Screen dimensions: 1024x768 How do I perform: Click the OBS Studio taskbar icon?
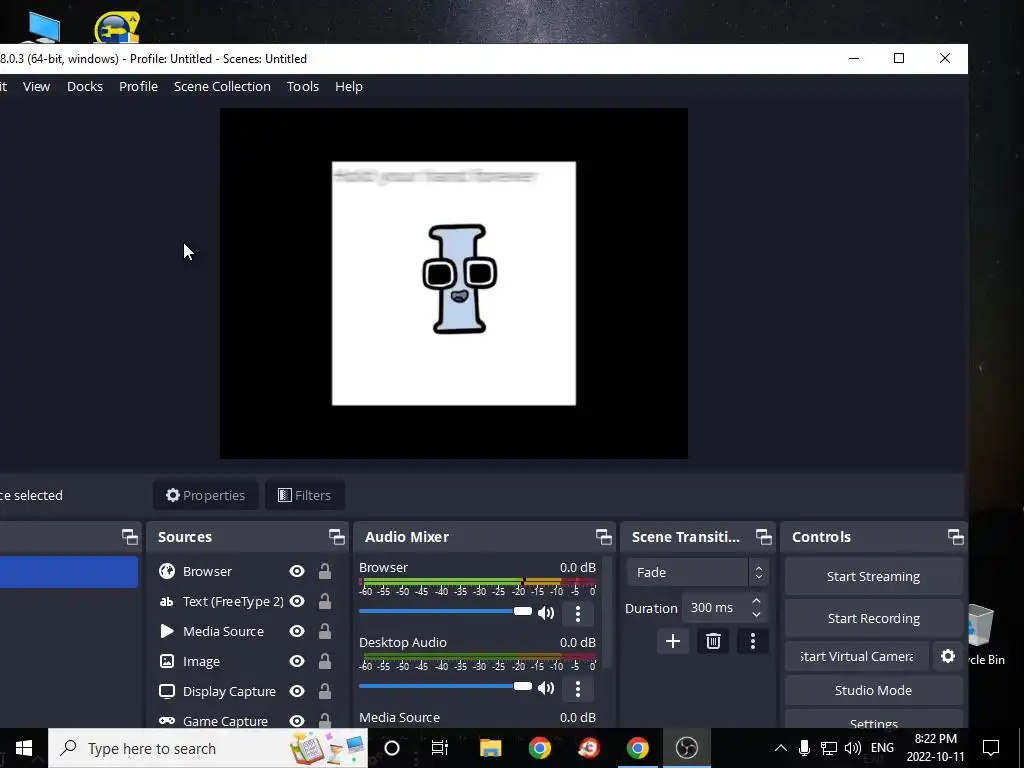point(686,748)
